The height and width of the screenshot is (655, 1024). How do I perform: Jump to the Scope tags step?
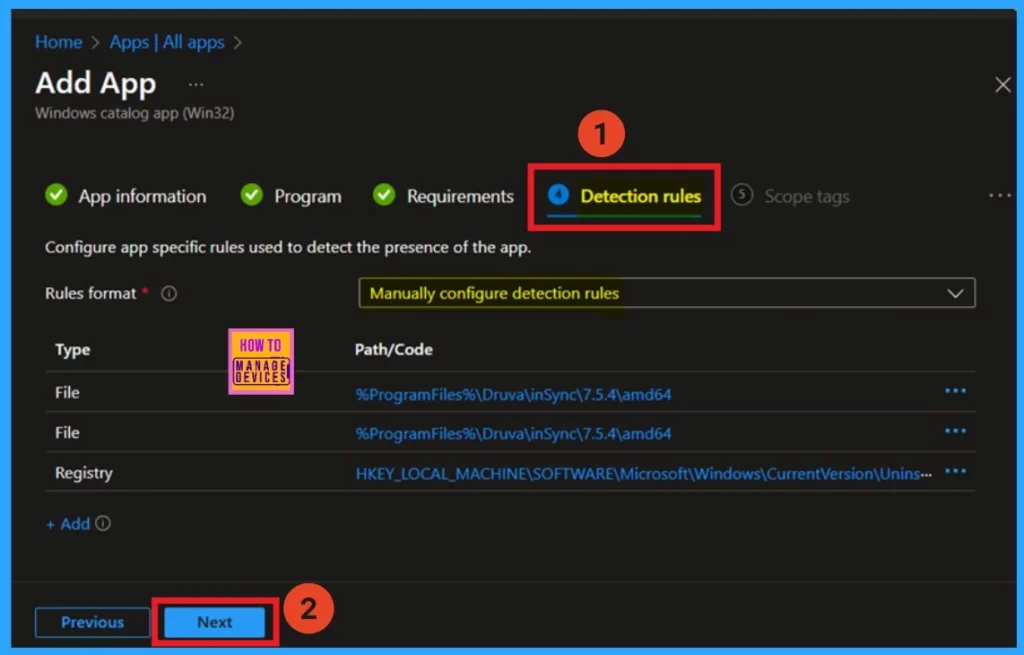point(790,196)
